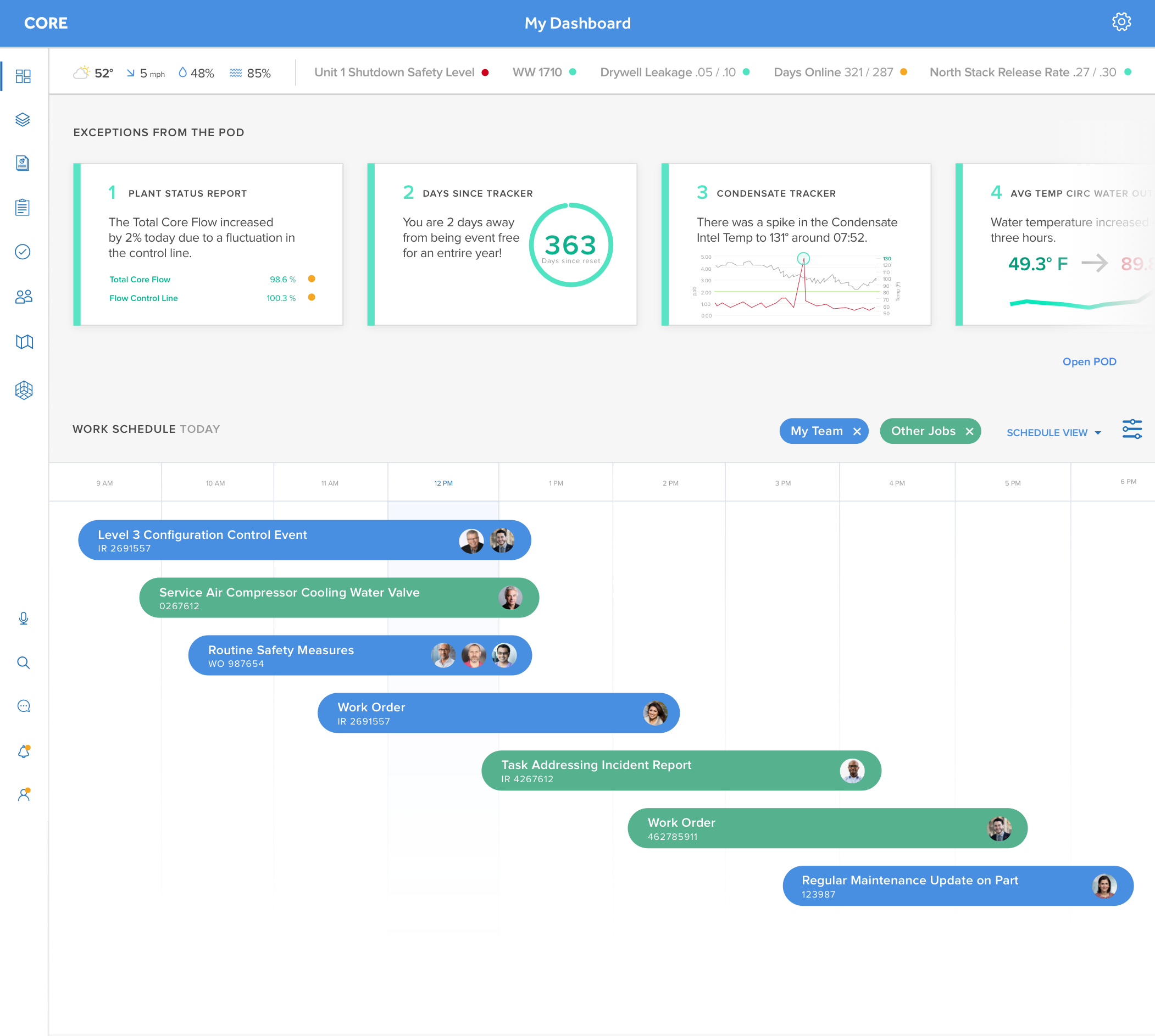Open schedule filter sliders icon

click(x=1132, y=429)
